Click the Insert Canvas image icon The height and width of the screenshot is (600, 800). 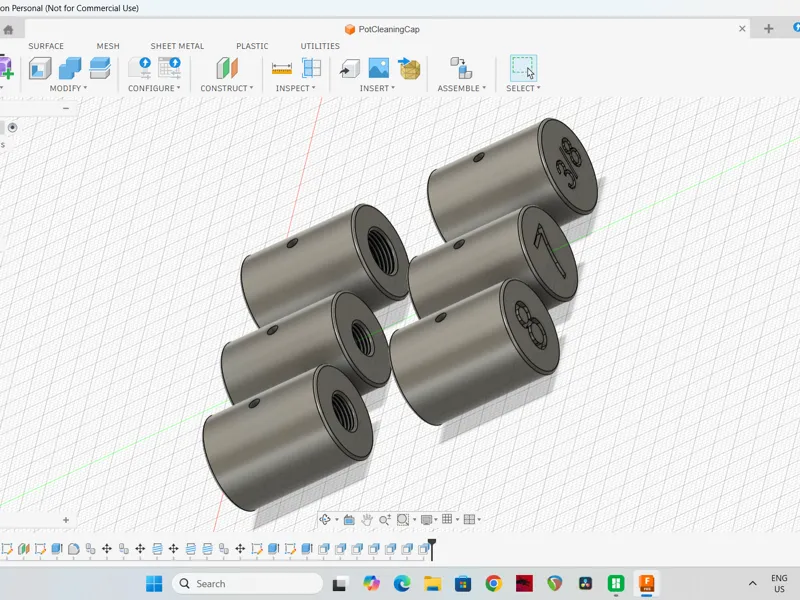[379, 68]
